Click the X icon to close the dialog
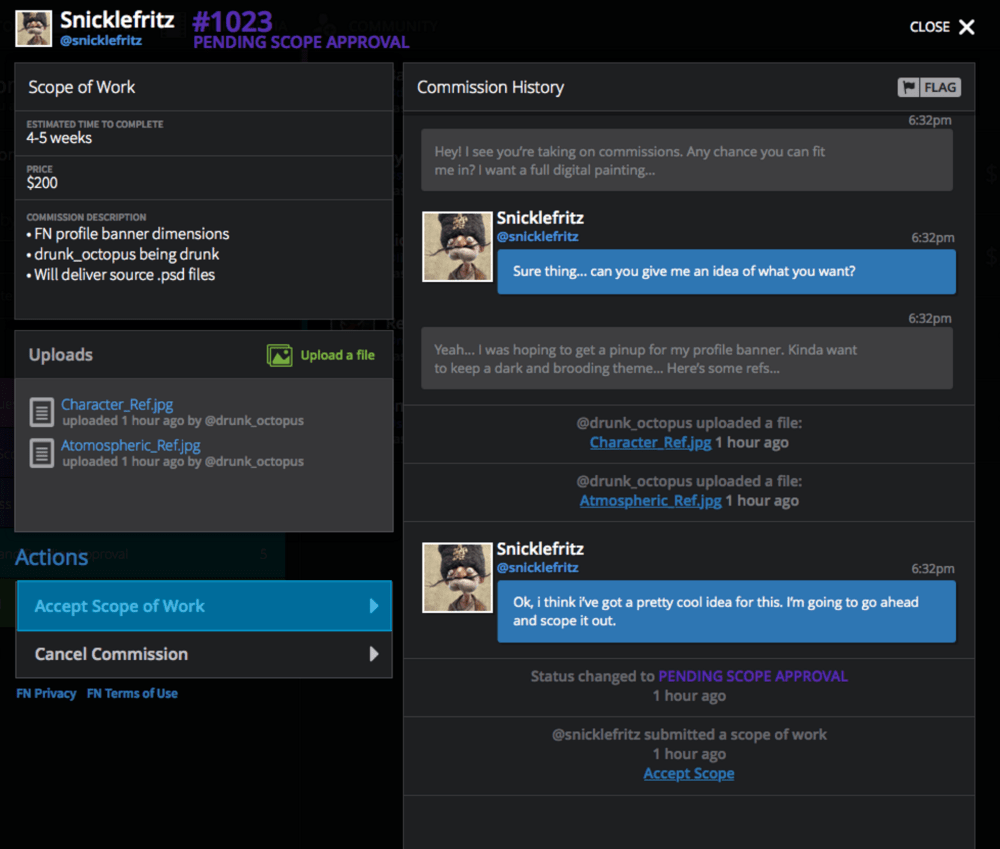The width and height of the screenshot is (1000, 849). tap(966, 27)
